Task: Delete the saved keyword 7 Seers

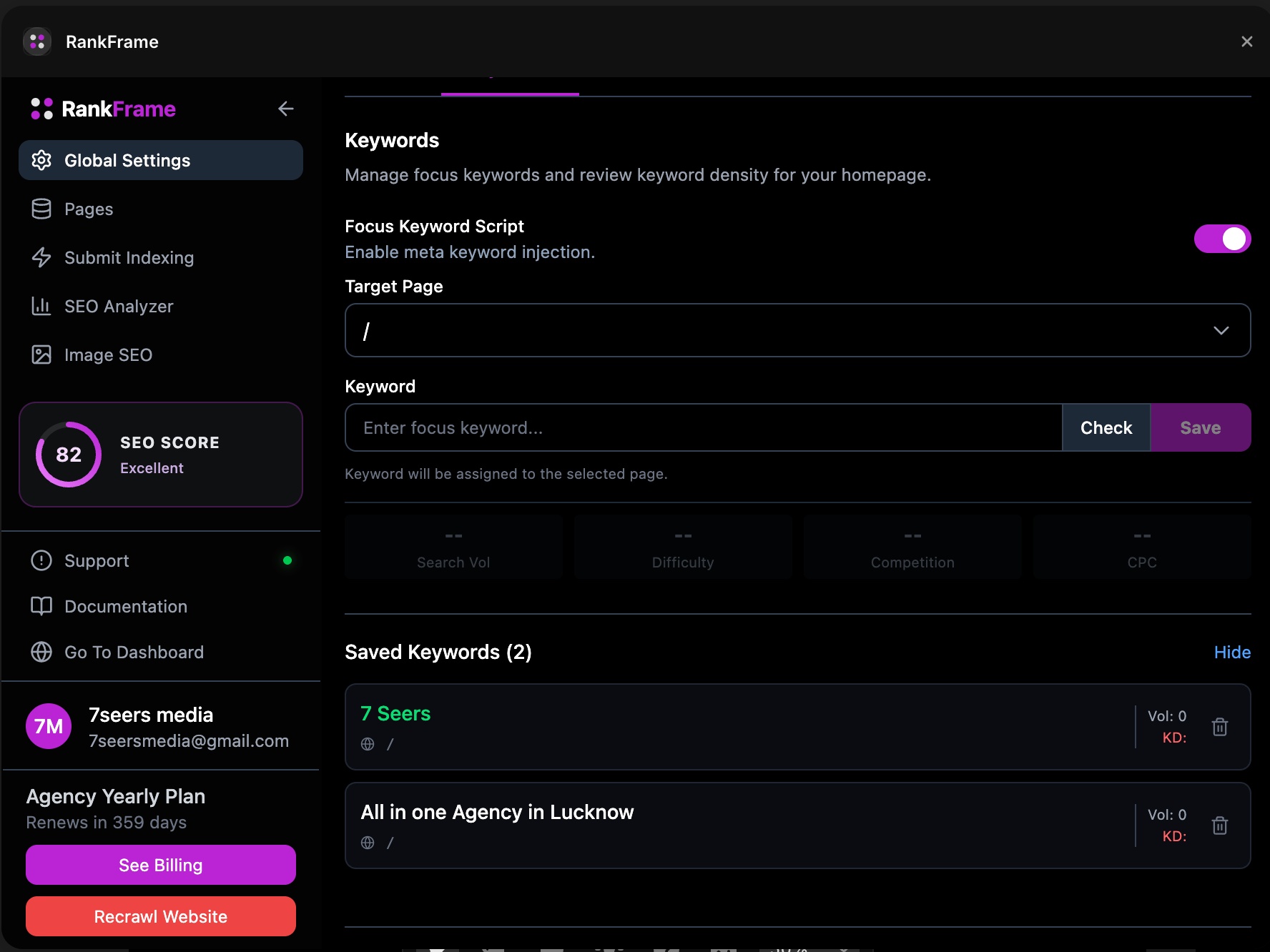Action: pyautogui.click(x=1221, y=726)
